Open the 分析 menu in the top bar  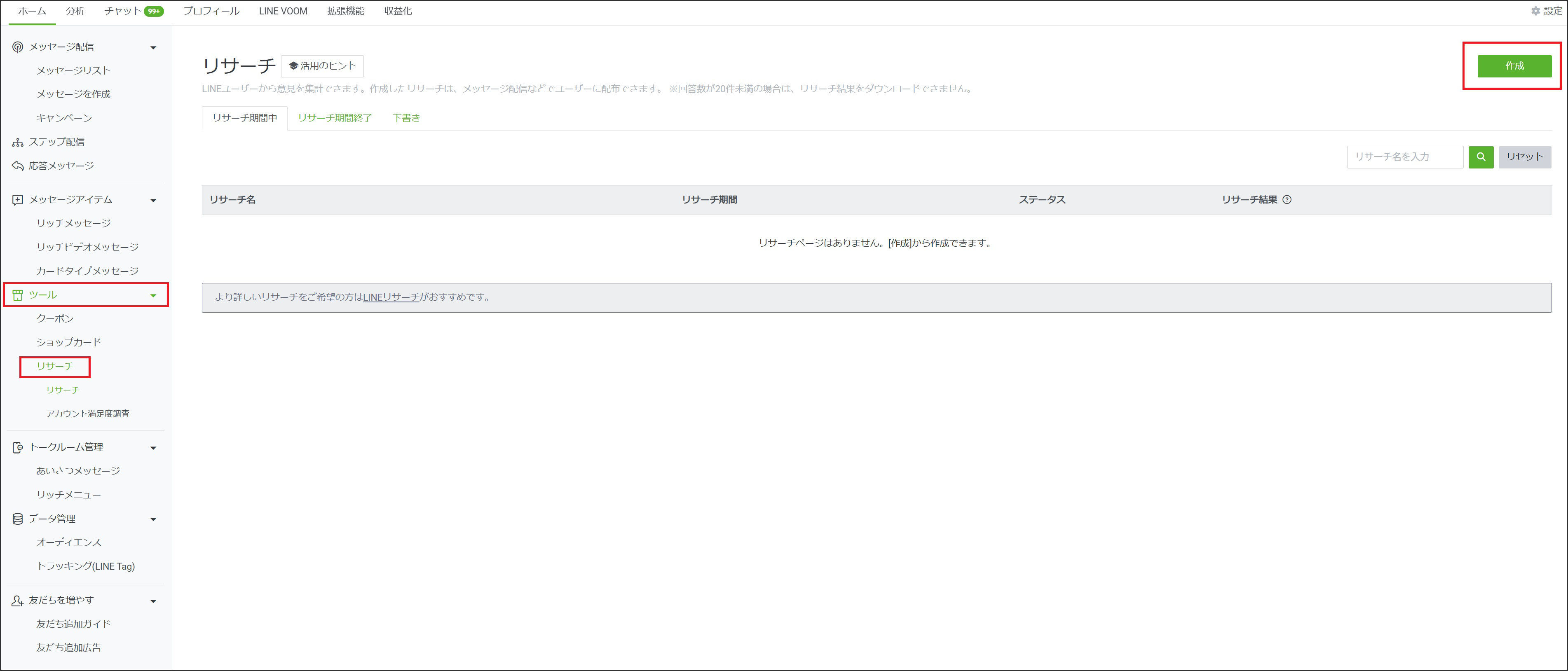75,10
